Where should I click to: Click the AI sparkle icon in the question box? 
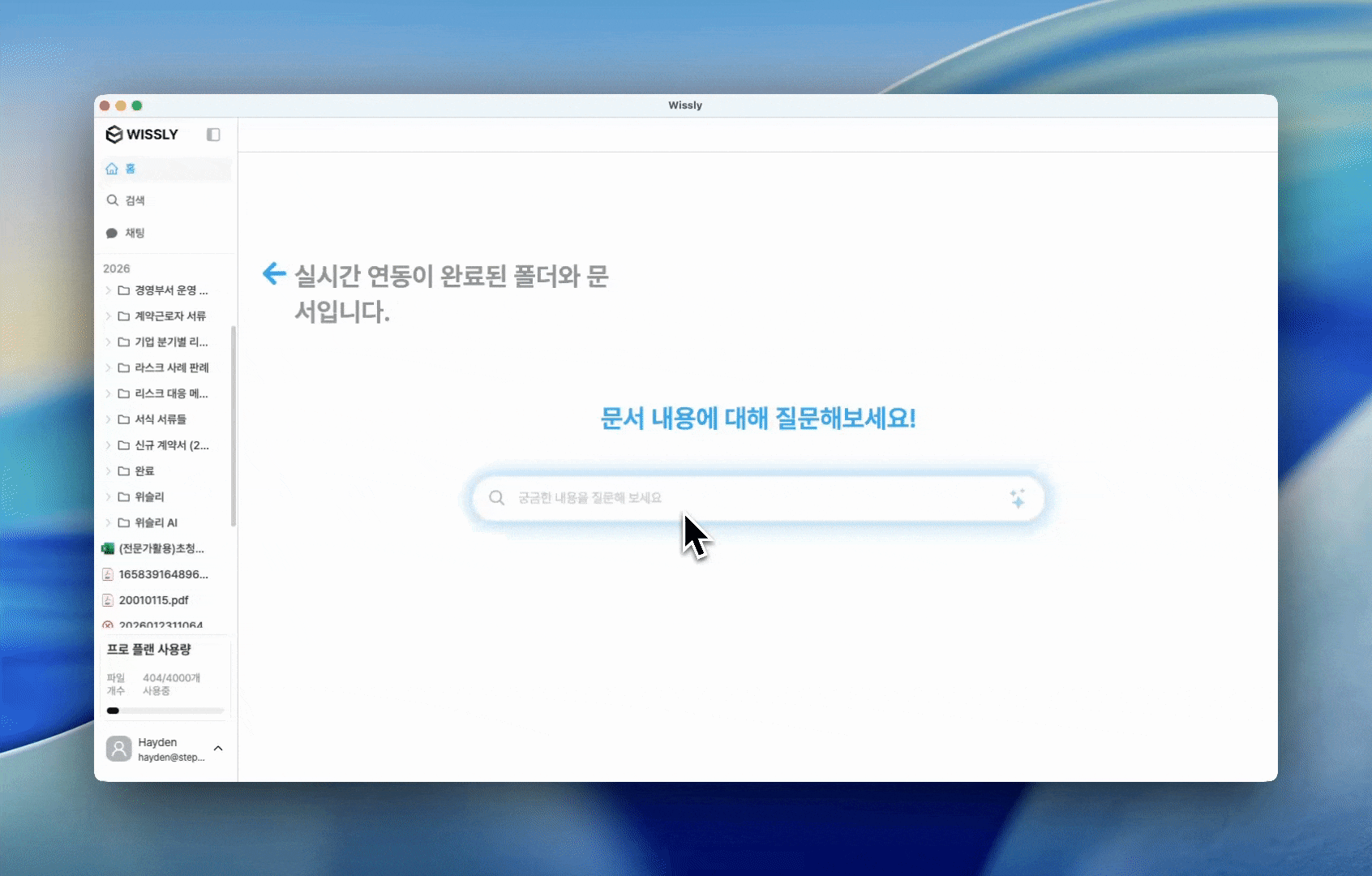point(1018,498)
